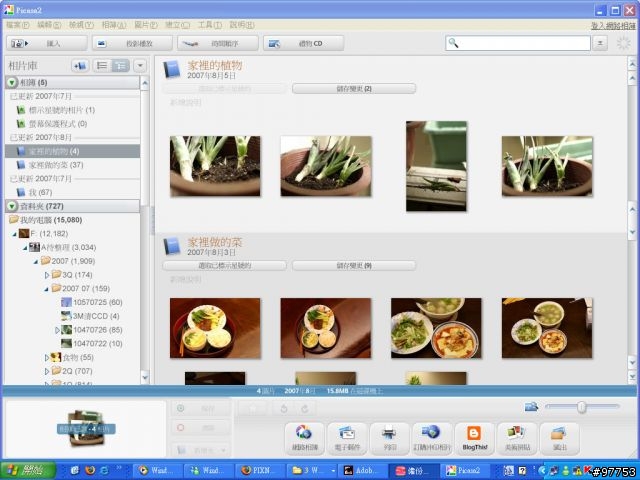640x480 pixels.
Task: Start the Slideshow from toolbar
Action: pyautogui.click(x=132, y=43)
